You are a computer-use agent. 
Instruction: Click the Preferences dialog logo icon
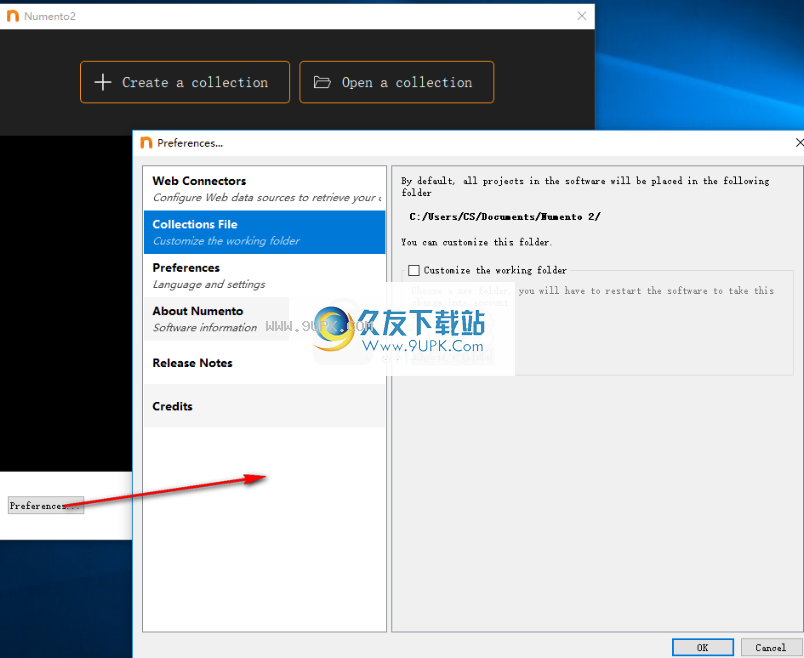(x=146, y=143)
